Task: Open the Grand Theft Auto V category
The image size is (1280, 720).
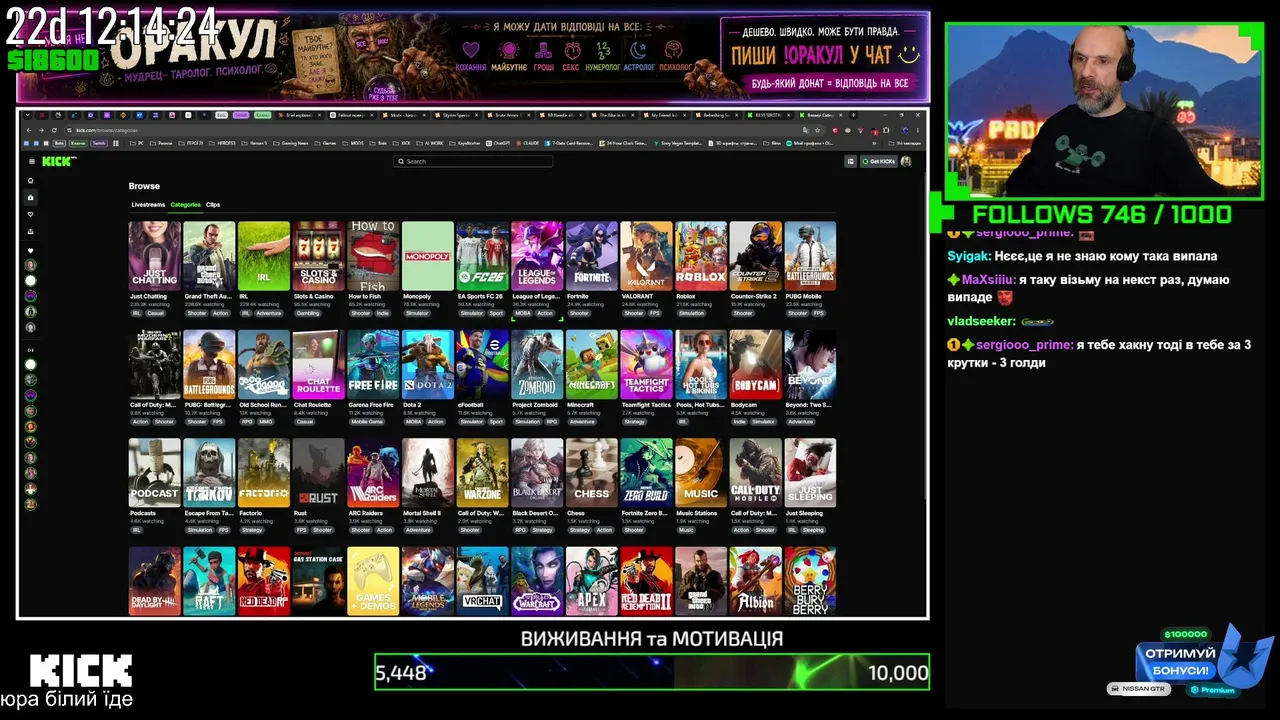Action: [209, 256]
